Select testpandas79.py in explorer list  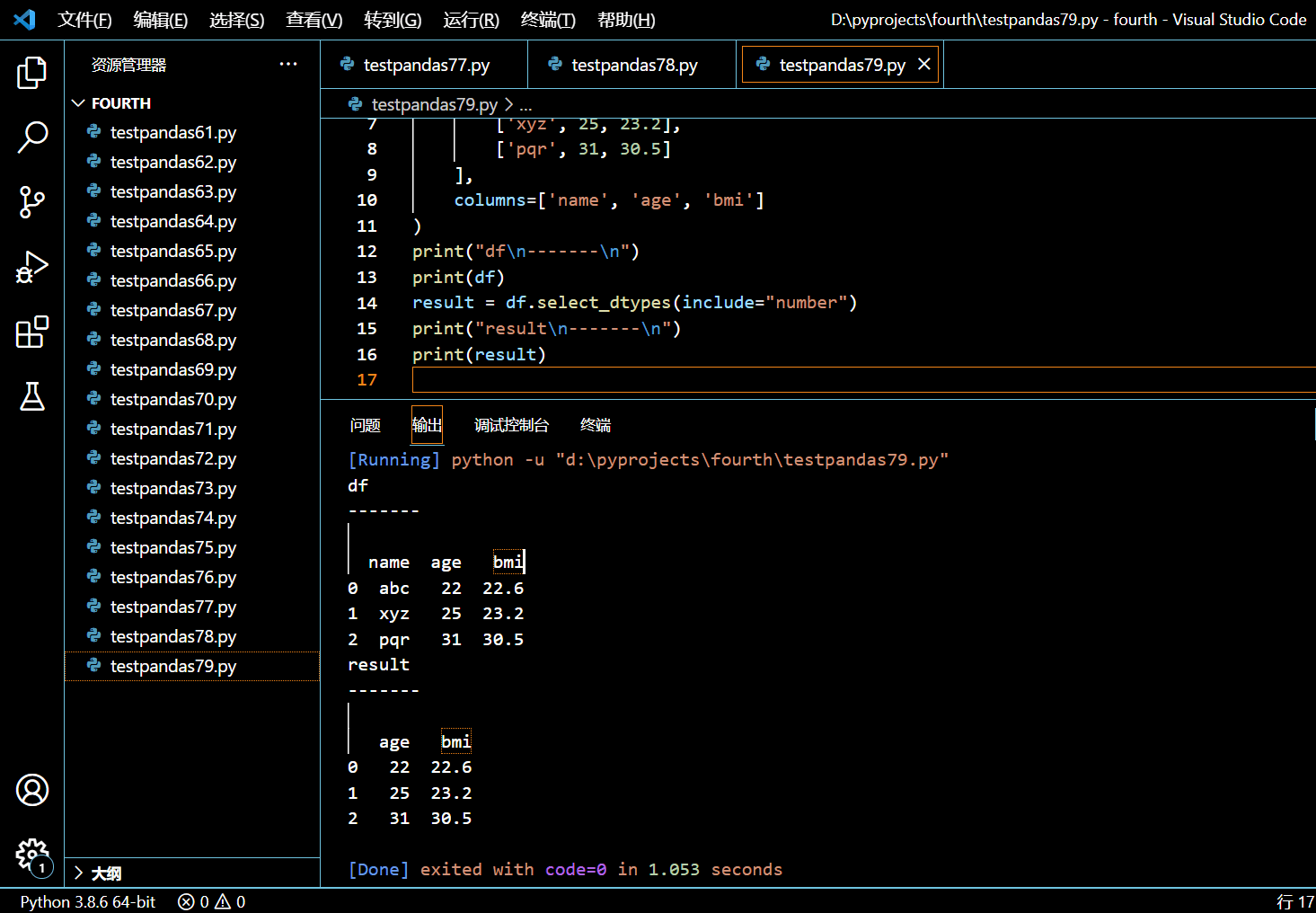(x=192, y=666)
